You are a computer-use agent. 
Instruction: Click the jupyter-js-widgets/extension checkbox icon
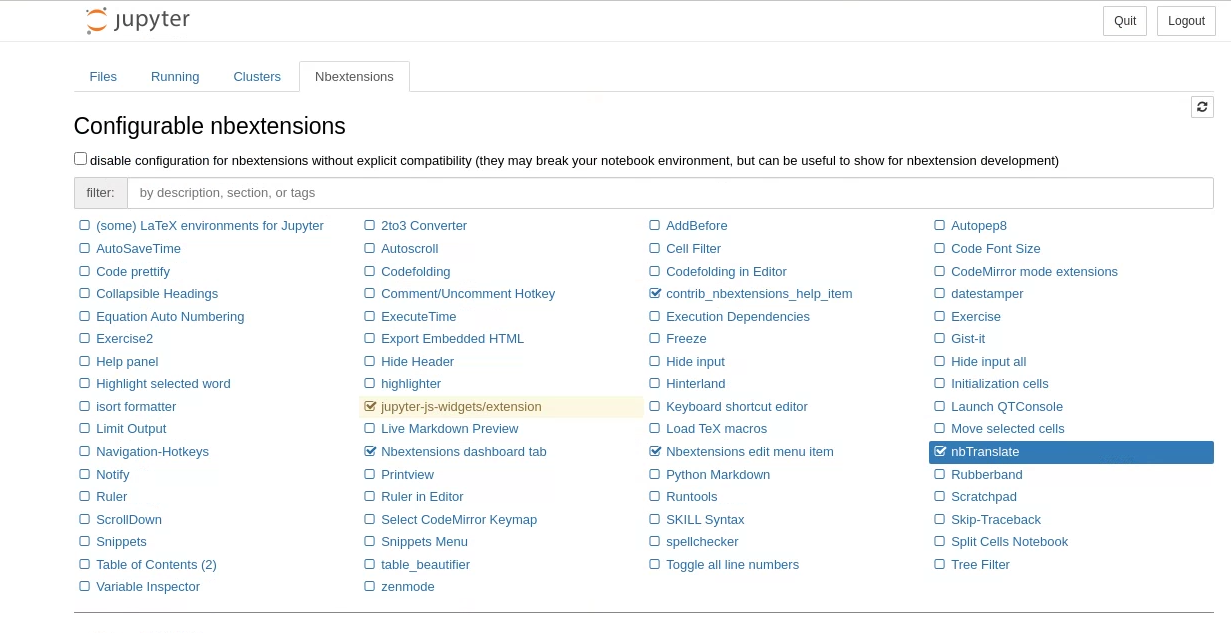[x=370, y=407]
